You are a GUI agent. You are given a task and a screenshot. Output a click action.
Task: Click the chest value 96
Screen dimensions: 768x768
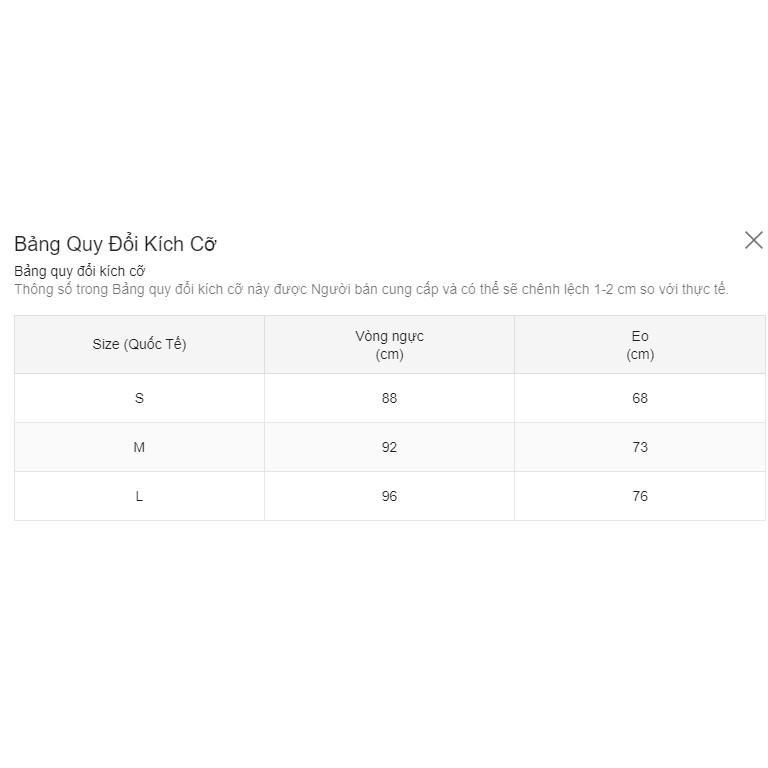[x=389, y=496]
